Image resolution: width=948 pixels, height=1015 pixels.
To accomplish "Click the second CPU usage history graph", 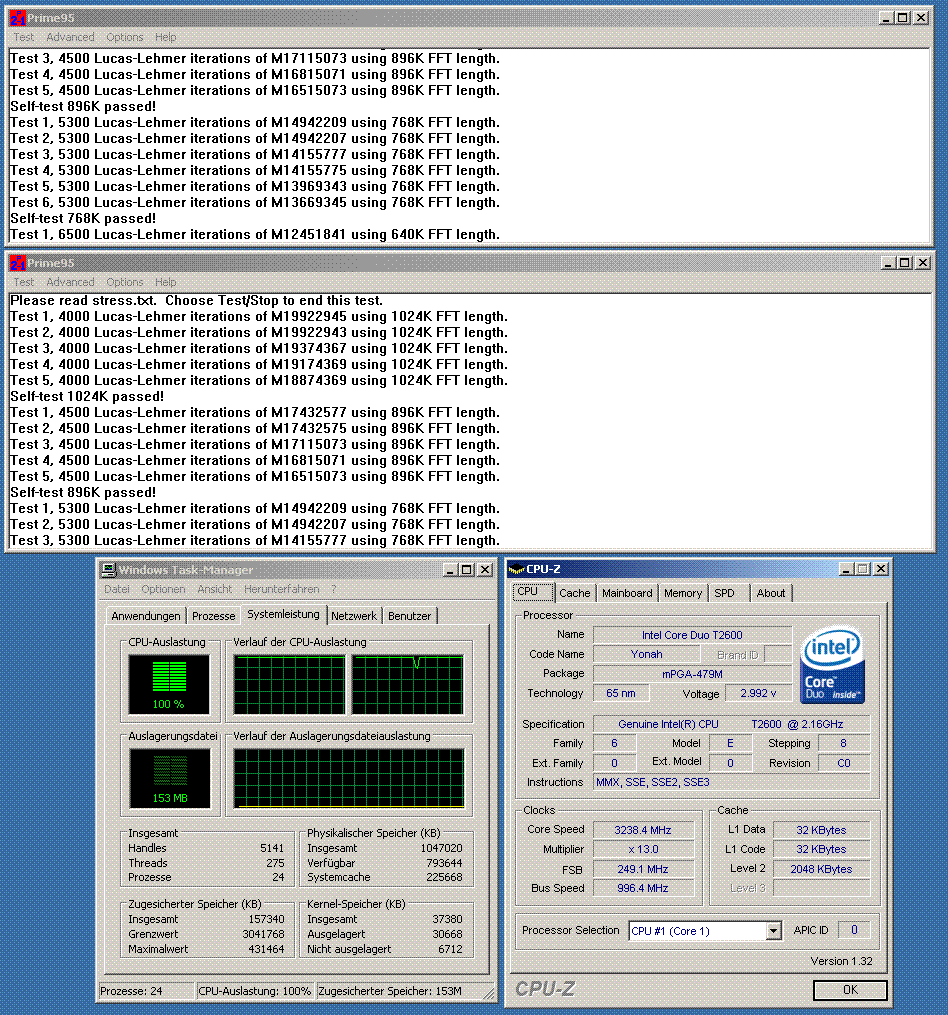I will pyautogui.click(x=408, y=685).
